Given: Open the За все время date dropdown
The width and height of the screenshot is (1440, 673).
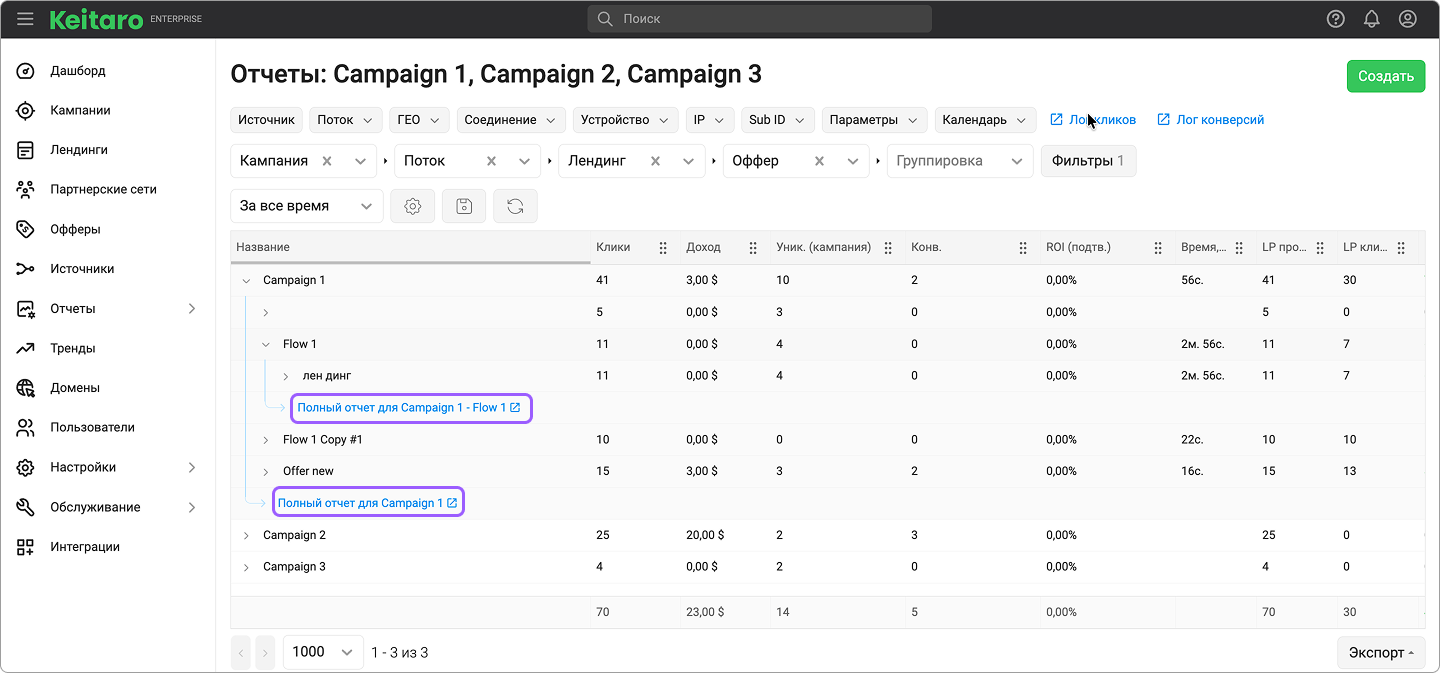Looking at the screenshot, I should (306, 206).
